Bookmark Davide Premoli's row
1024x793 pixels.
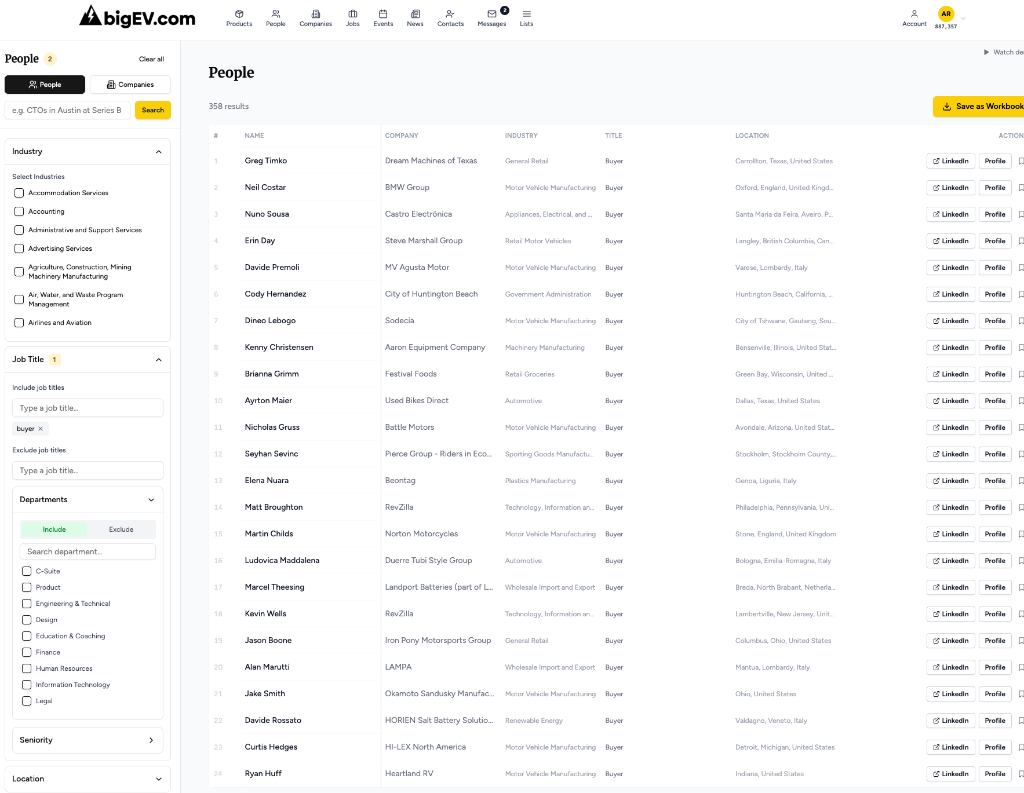coord(1021,268)
